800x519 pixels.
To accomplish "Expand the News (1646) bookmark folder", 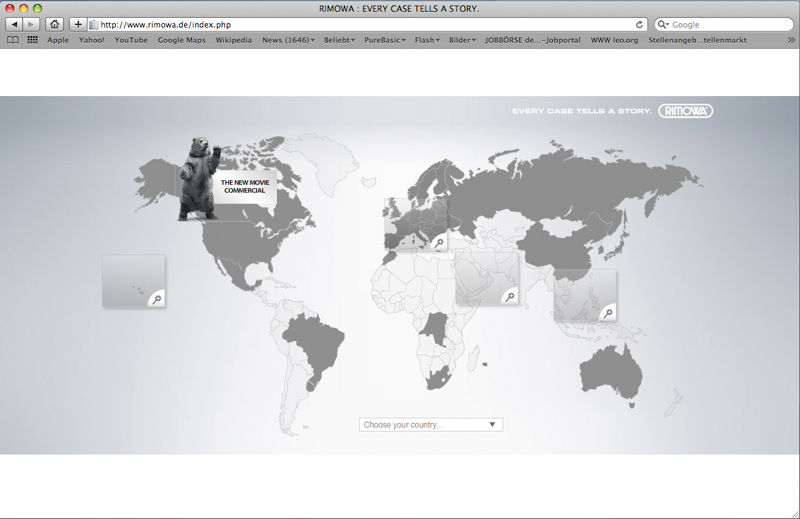I will pyautogui.click(x=288, y=40).
